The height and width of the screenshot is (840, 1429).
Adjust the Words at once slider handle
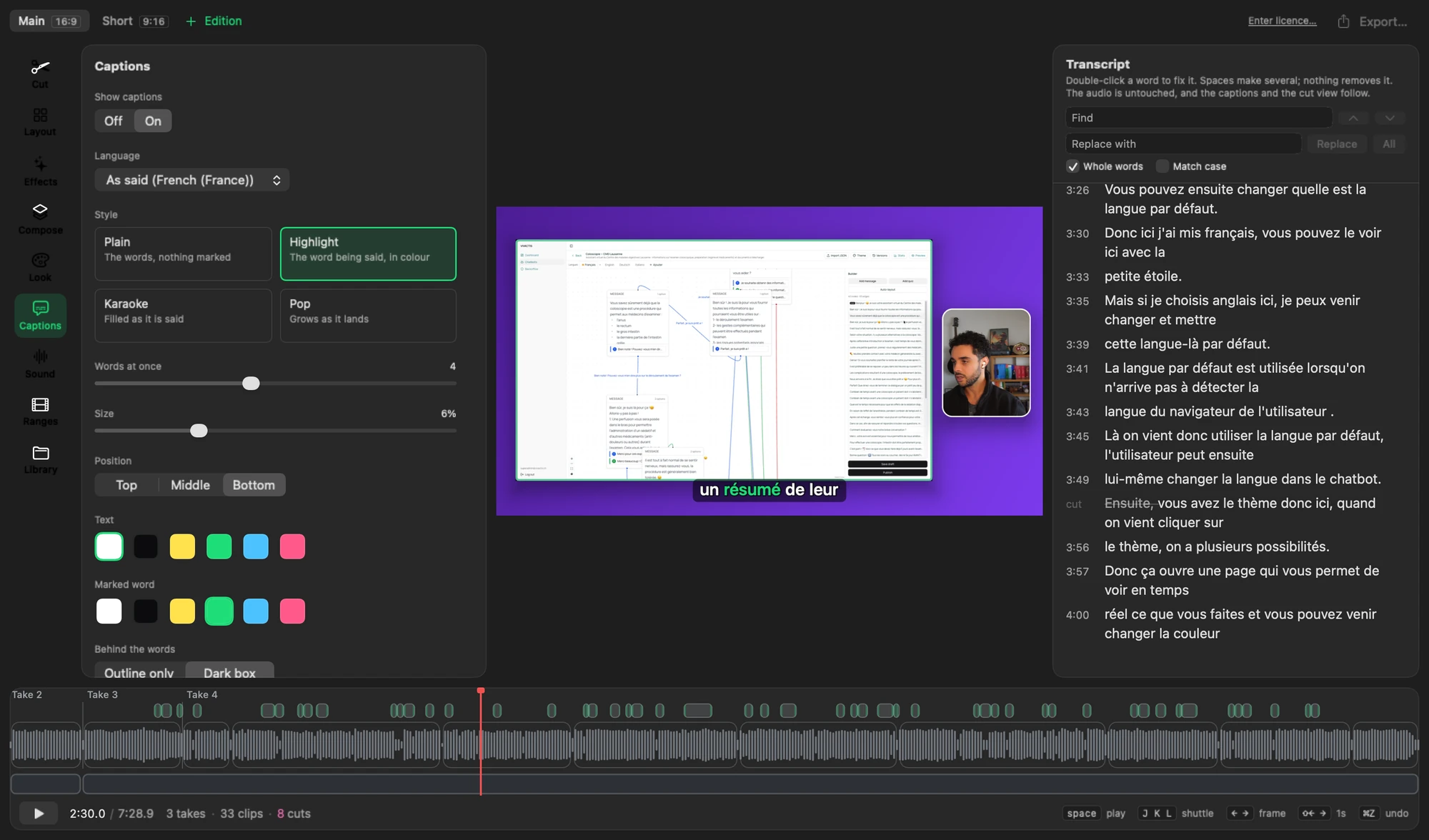(x=251, y=384)
